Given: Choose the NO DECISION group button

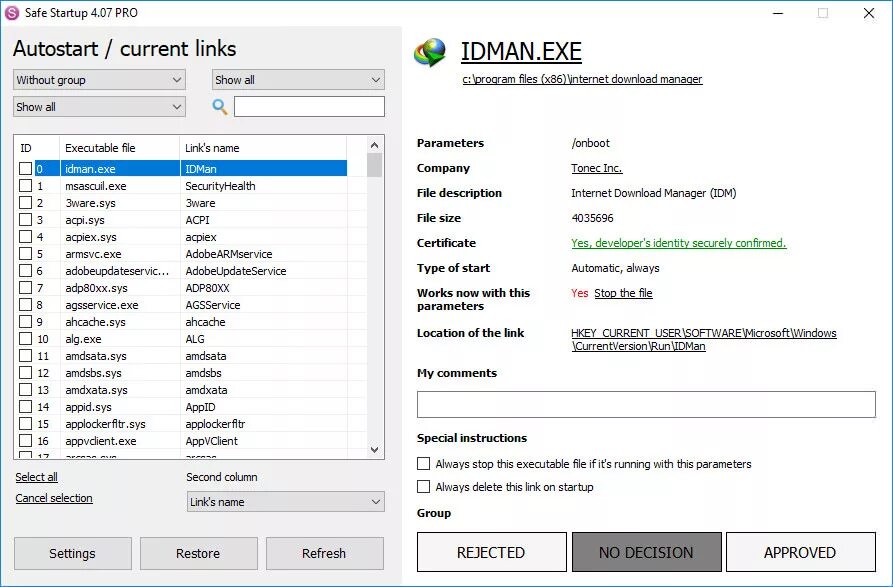Looking at the screenshot, I should point(646,552).
